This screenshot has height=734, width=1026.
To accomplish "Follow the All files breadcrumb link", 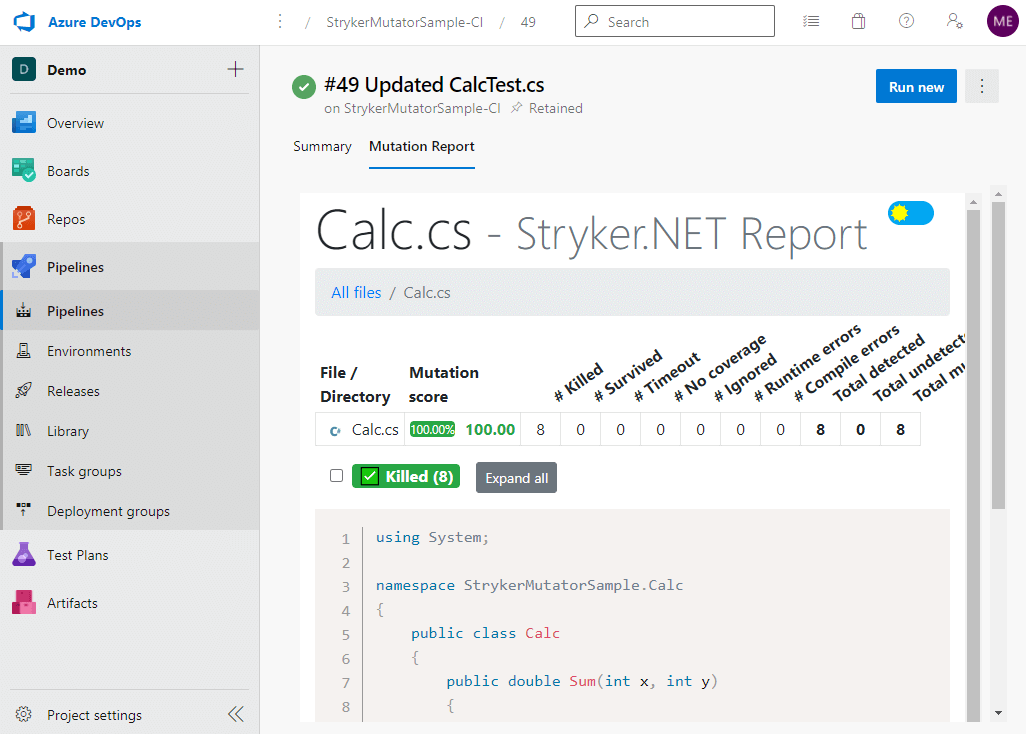I will [x=356, y=292].
